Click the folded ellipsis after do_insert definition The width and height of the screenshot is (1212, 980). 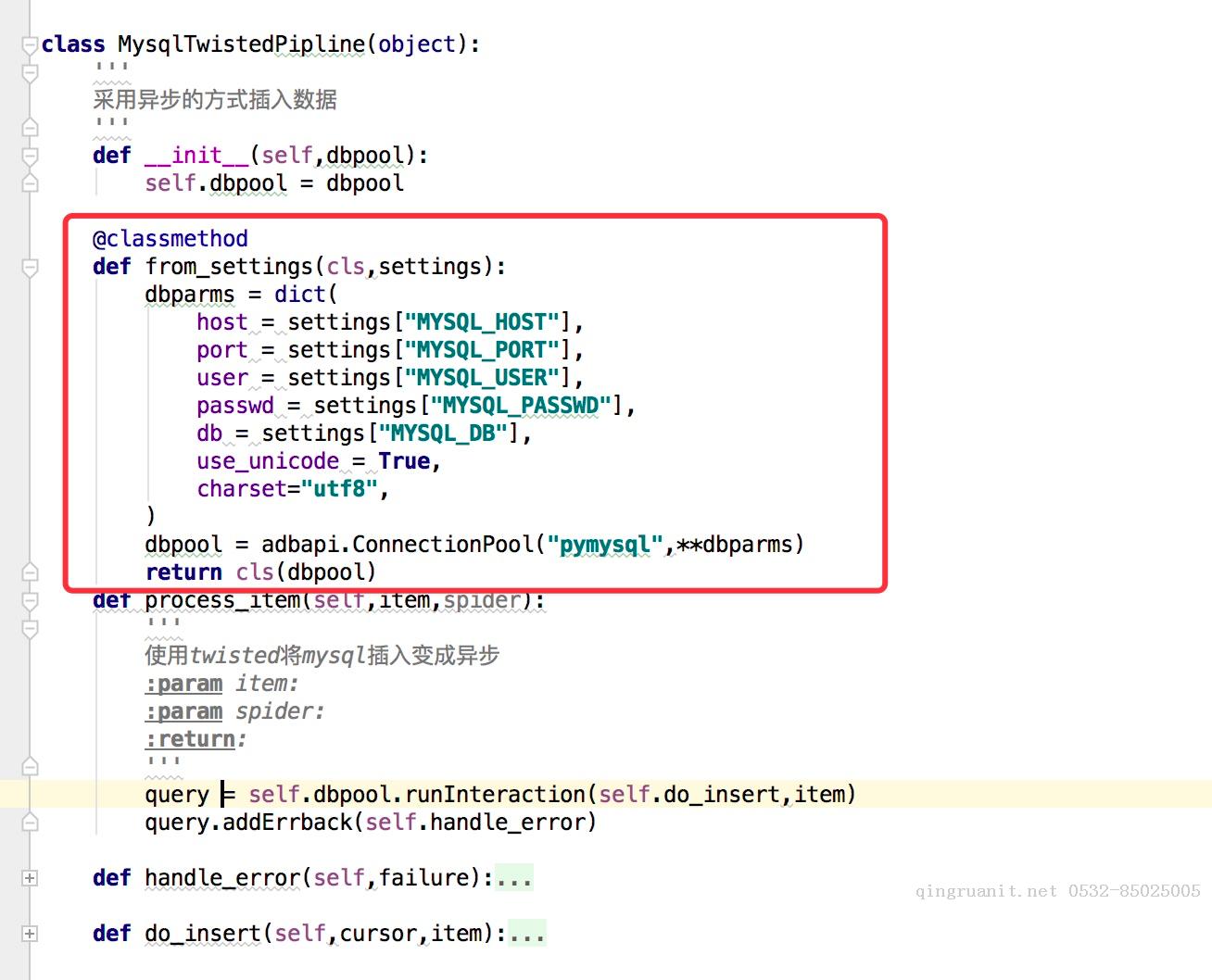tap(526, 934)
